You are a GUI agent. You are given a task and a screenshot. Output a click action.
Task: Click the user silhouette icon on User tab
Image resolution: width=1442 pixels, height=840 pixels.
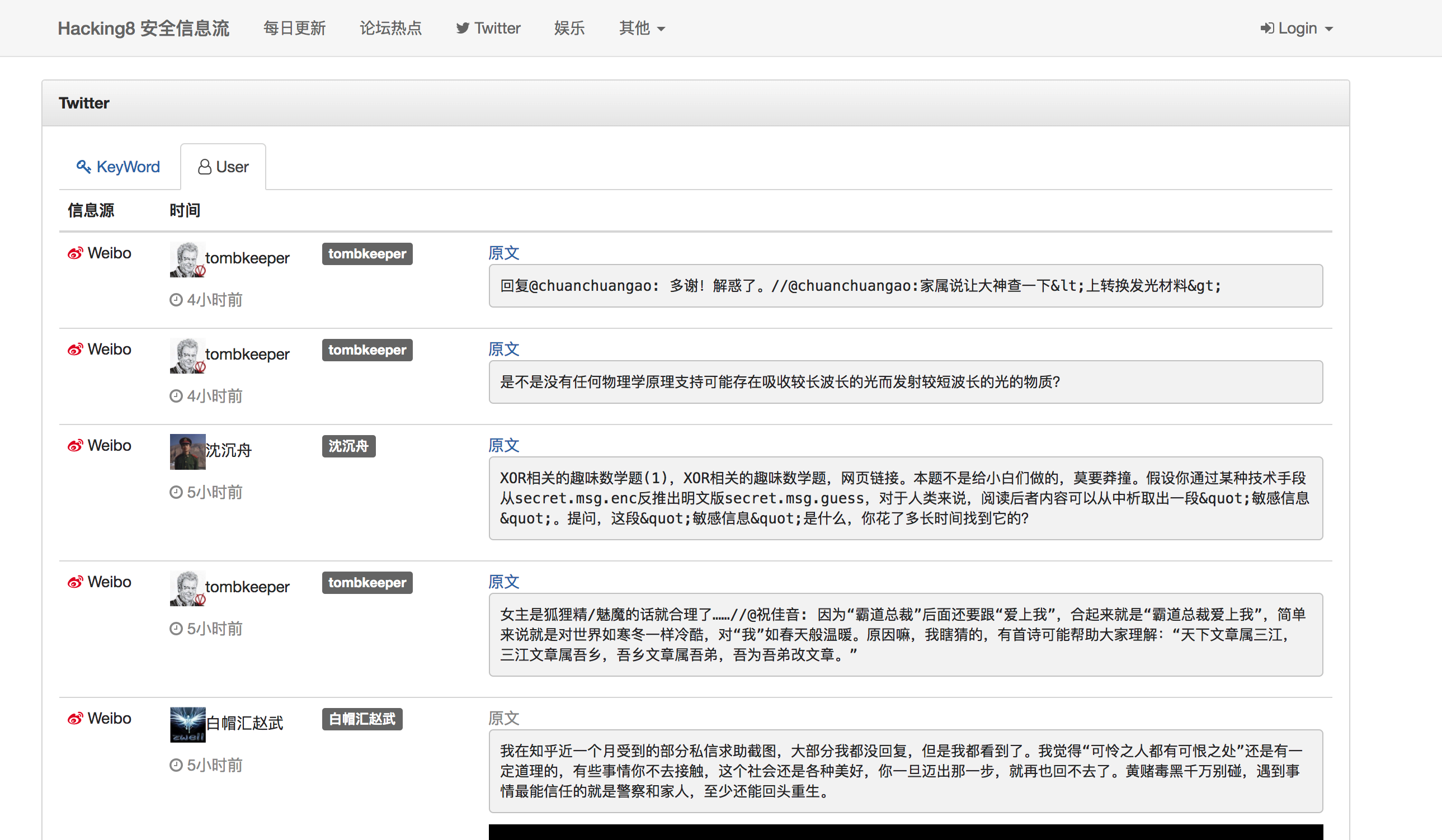[204, 167]
